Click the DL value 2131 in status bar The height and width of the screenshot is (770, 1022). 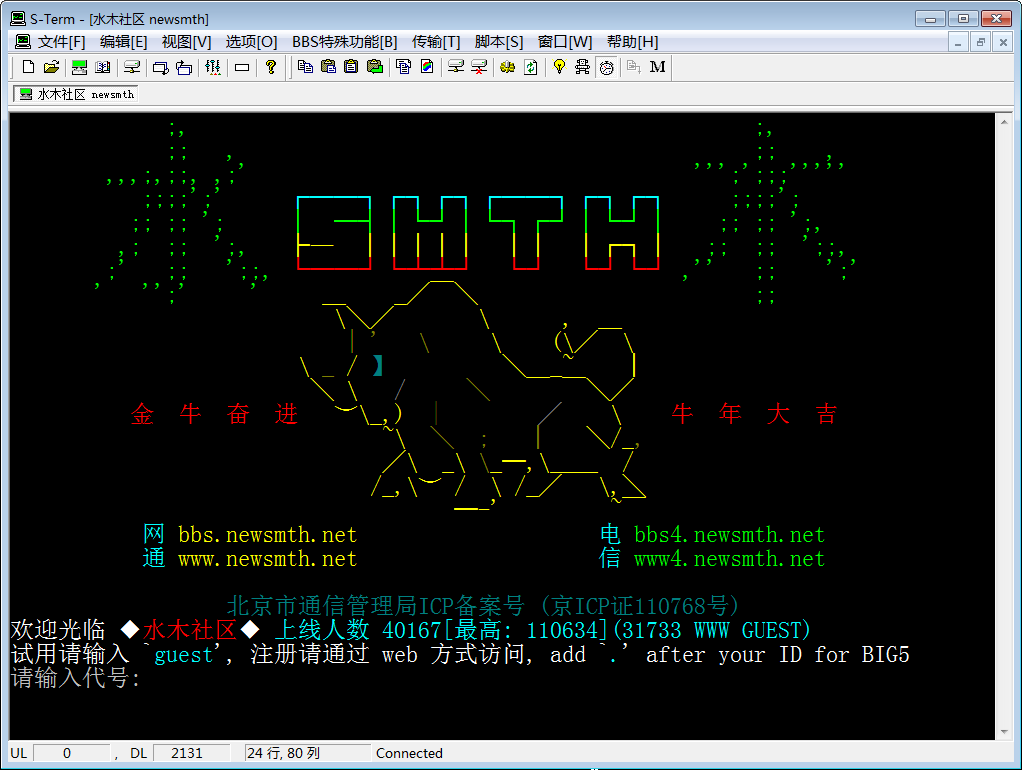[190, 753]
